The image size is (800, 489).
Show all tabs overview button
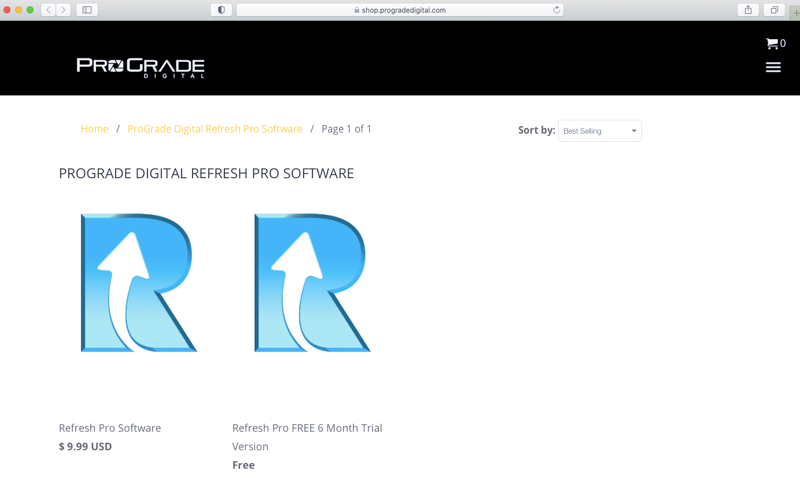[x=774, y=10]
